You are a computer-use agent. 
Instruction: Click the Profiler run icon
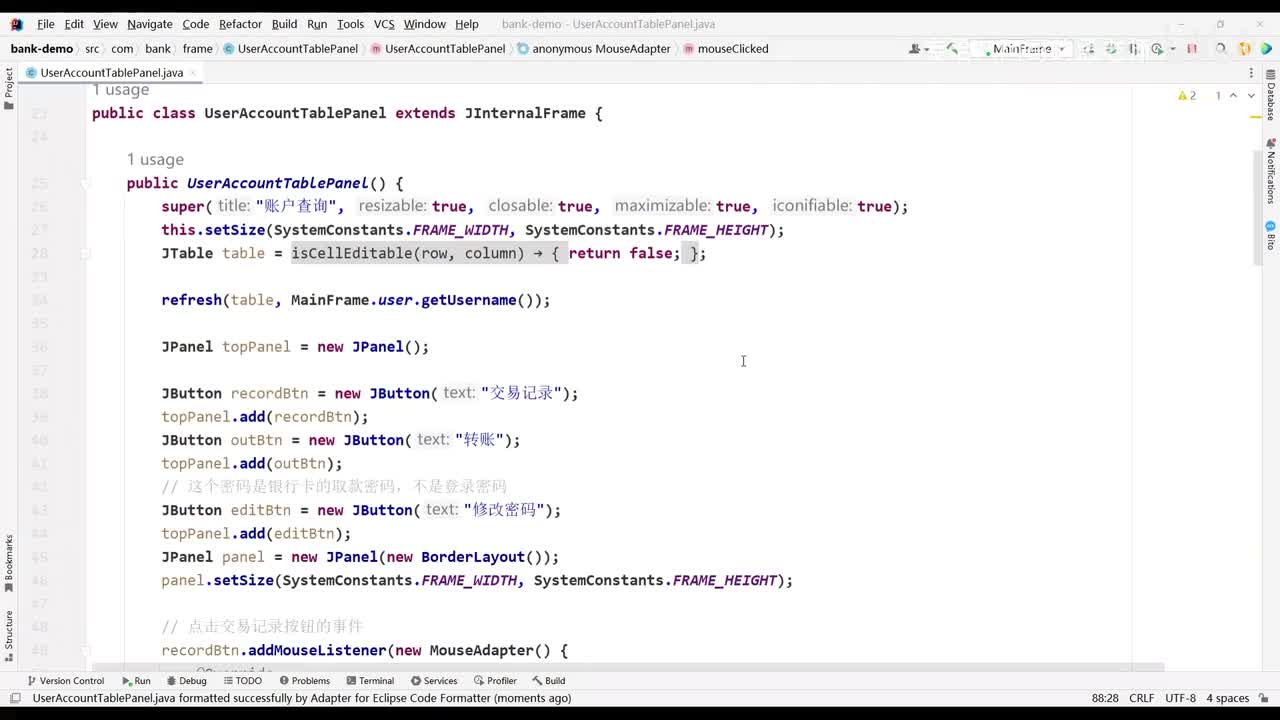coord(1157,49)
